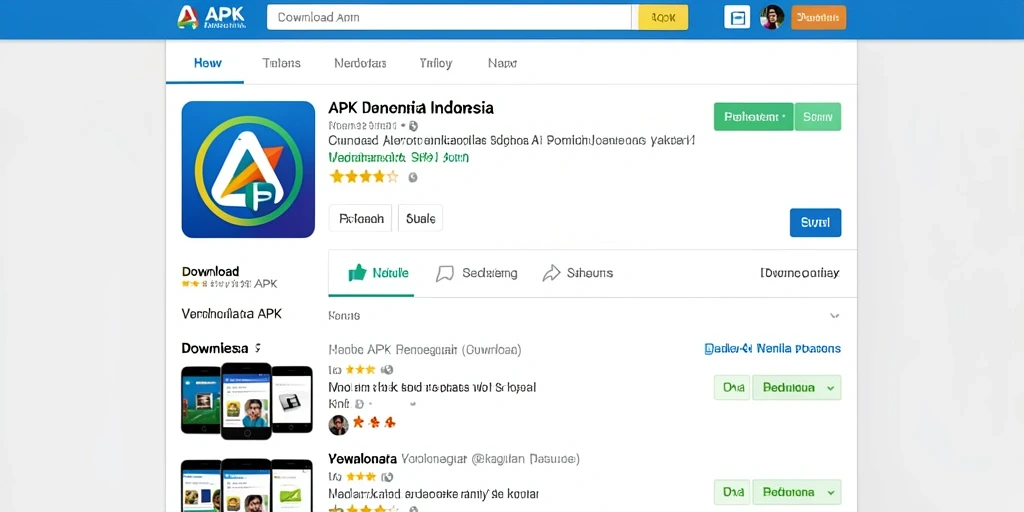The height and width of the screenshot is (512, 1024).
Task: Open the Bedrtiona dropdown in Yewalonata row
Action: pyautogui.click(x=797, y=492)
